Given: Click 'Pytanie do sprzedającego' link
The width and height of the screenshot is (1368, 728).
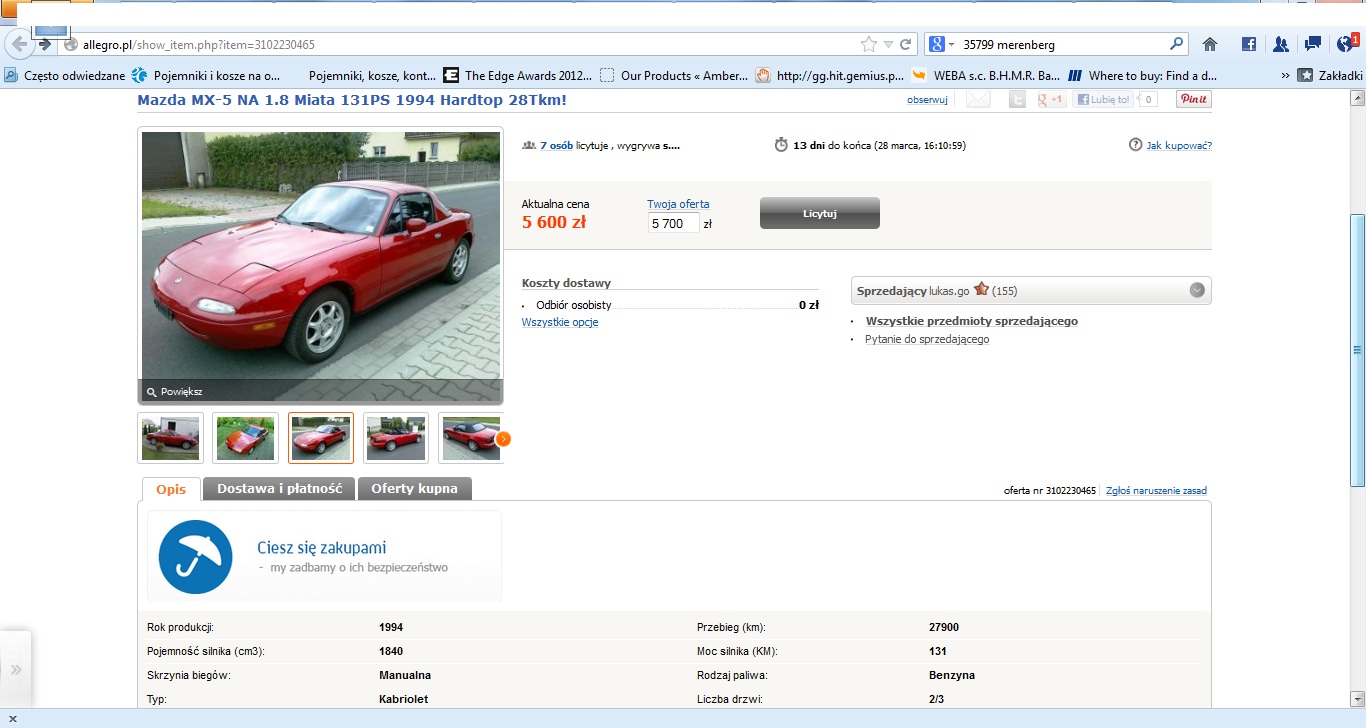Looking at the screenshot, I should coord(927,339).
